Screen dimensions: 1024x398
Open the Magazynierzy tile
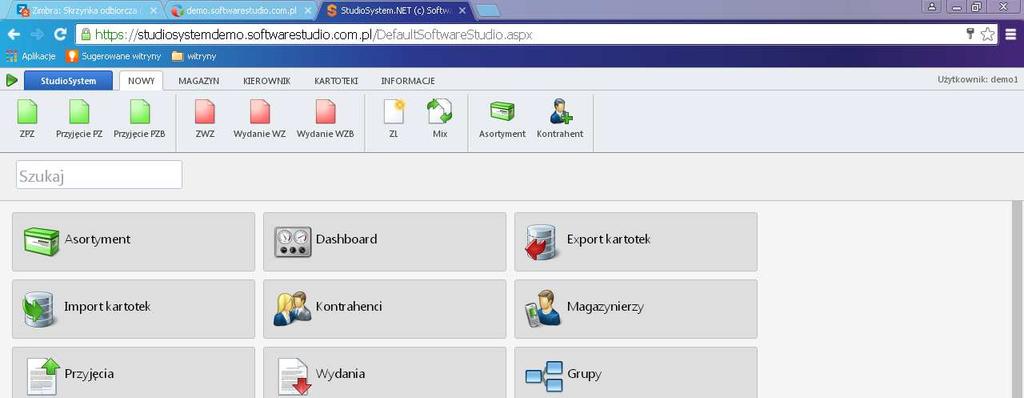(x=635, y=308)
